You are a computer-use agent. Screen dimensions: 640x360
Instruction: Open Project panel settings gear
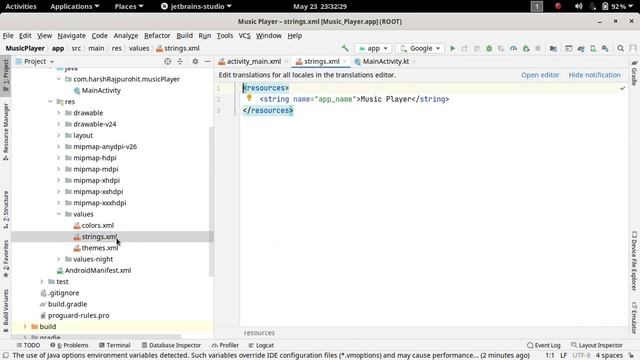pyautogui.click(x=195, y=61)
